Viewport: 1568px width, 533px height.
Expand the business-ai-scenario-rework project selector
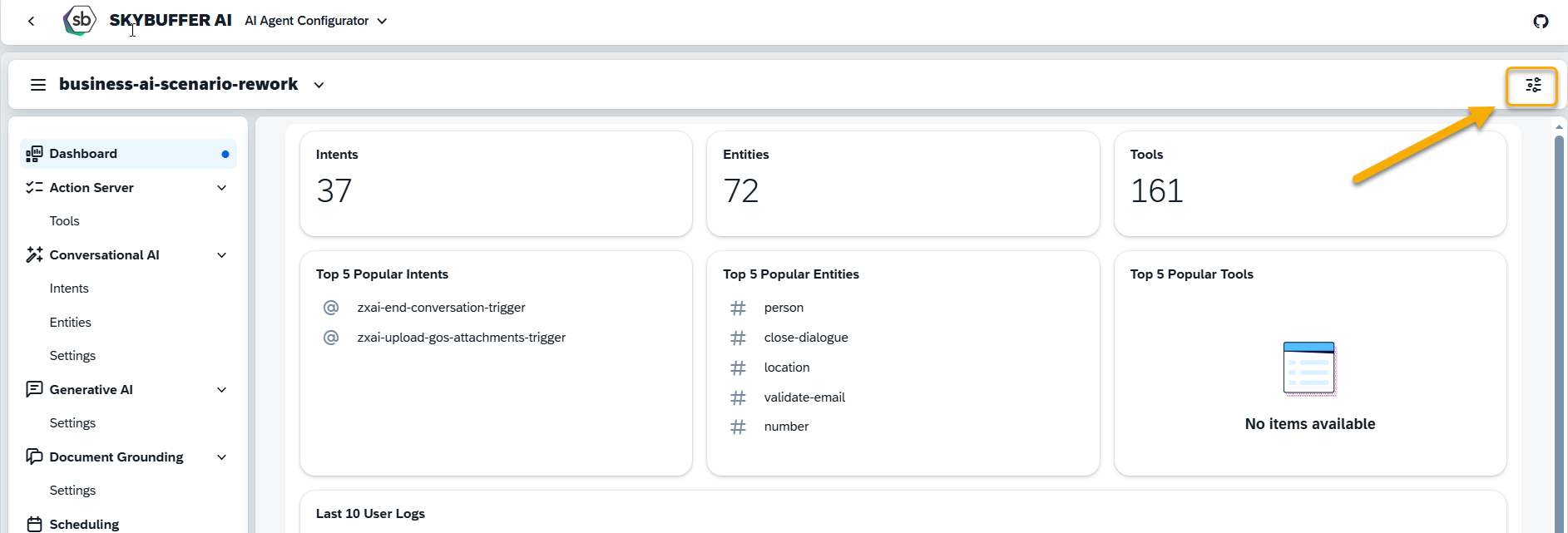319,85
